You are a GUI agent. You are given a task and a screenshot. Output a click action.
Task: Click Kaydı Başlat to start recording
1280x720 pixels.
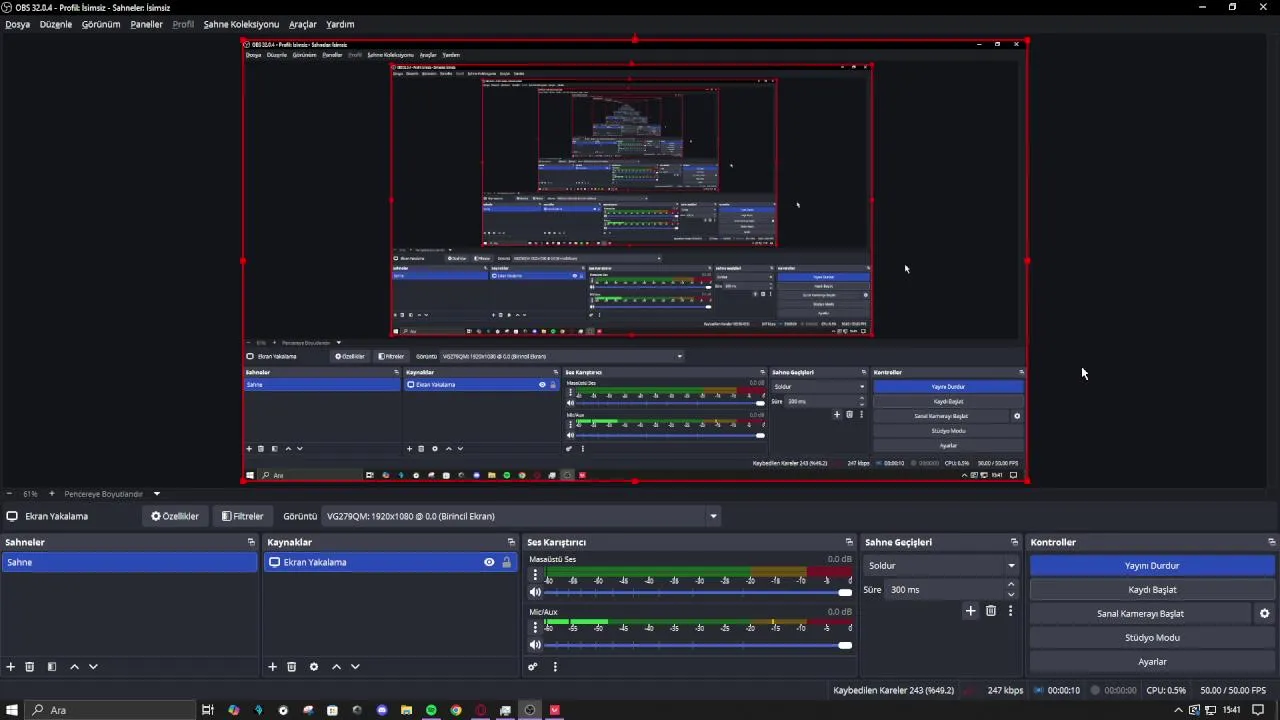(x=1152, y=590)
